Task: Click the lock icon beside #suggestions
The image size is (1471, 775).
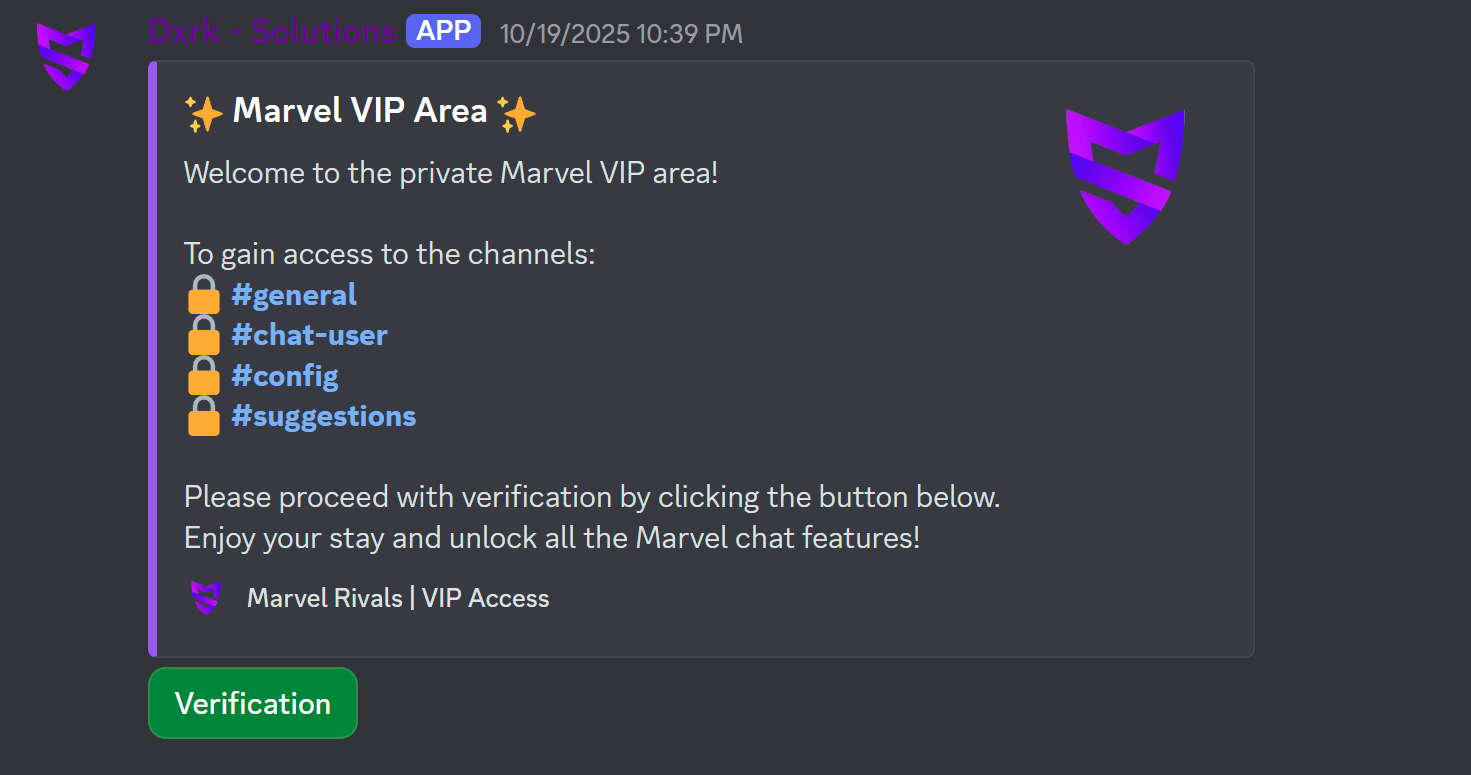Action: (x=204, y=416)
